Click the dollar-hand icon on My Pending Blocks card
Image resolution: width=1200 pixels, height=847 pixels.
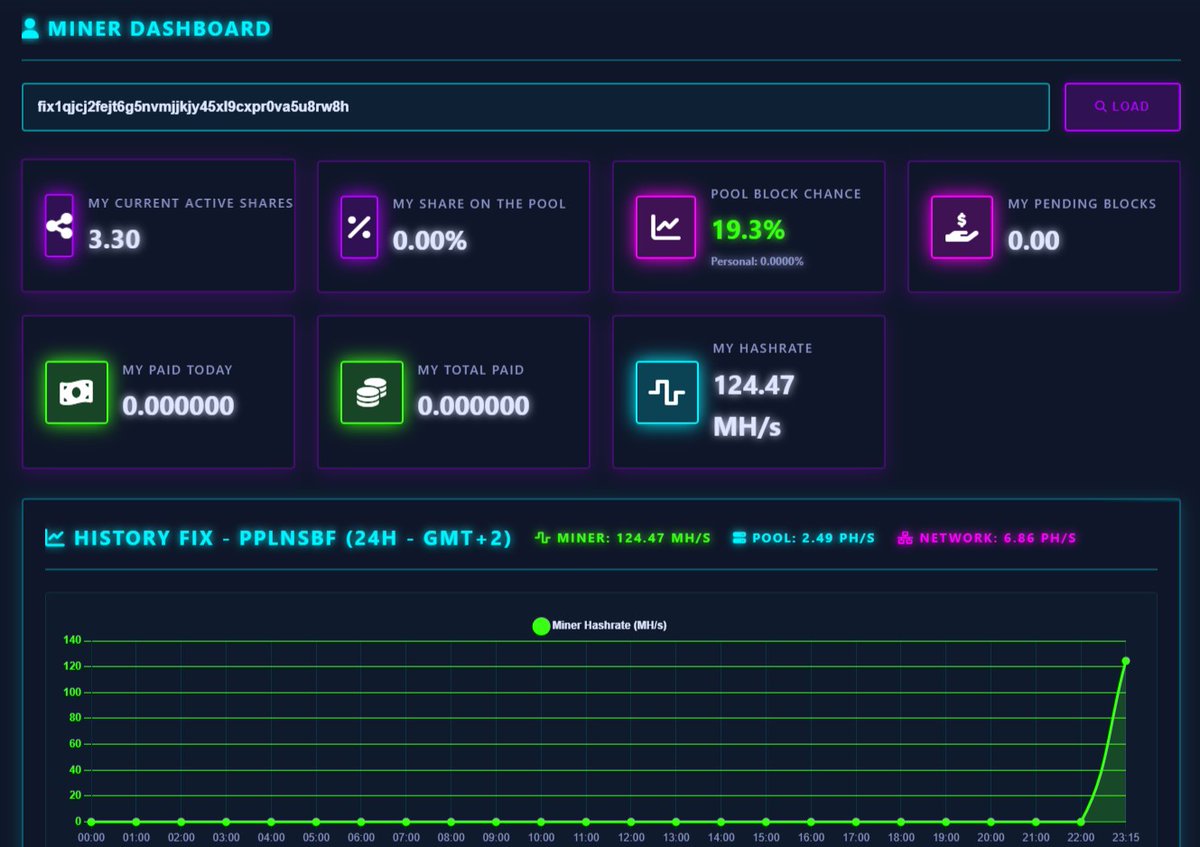tap(960, 227)
